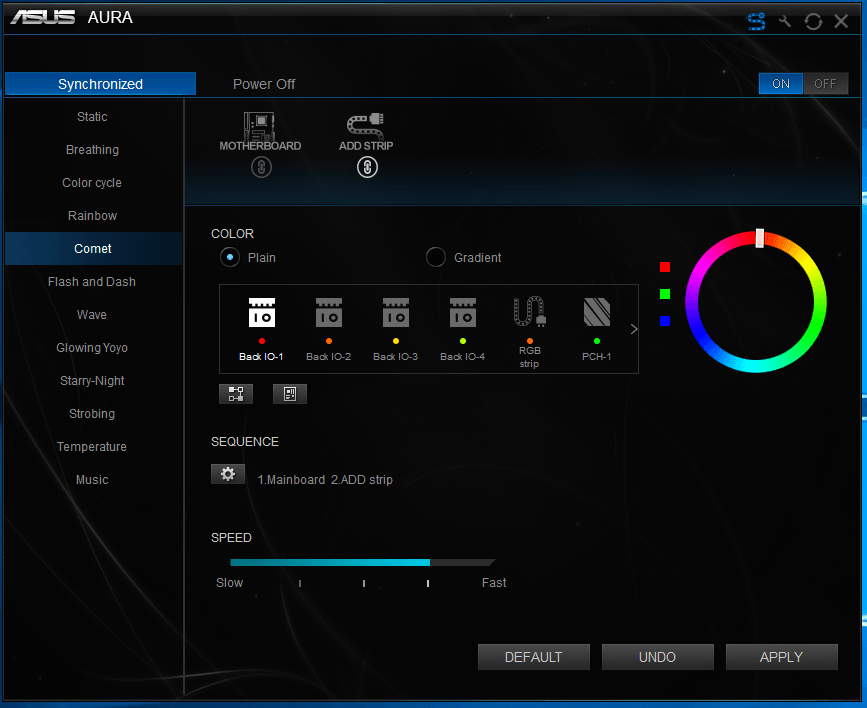Select the Back IO-1 LED zone

pyautogui.click(x=262, y=329)
